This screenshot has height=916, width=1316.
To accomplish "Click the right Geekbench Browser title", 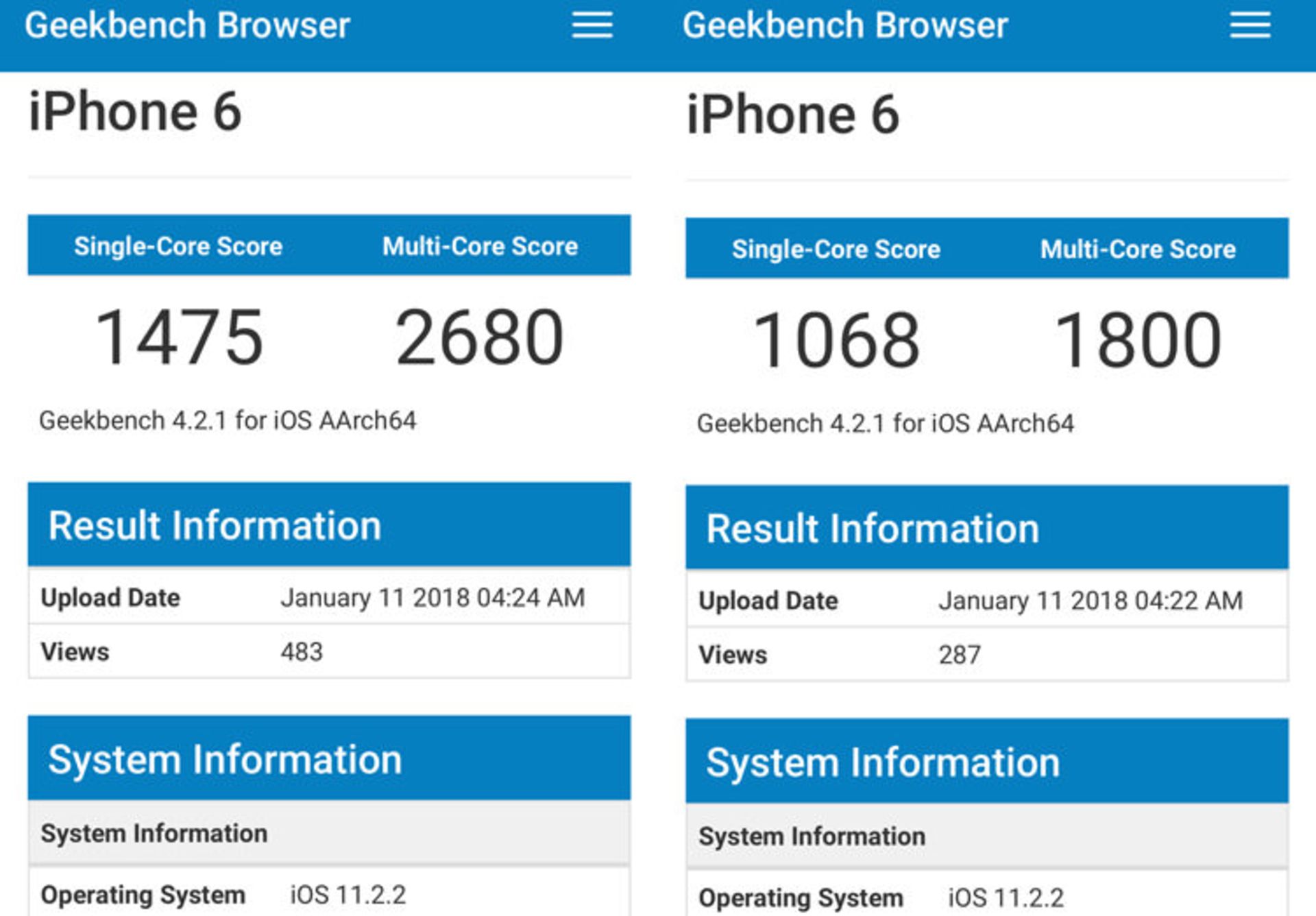I will coord(844,25).
